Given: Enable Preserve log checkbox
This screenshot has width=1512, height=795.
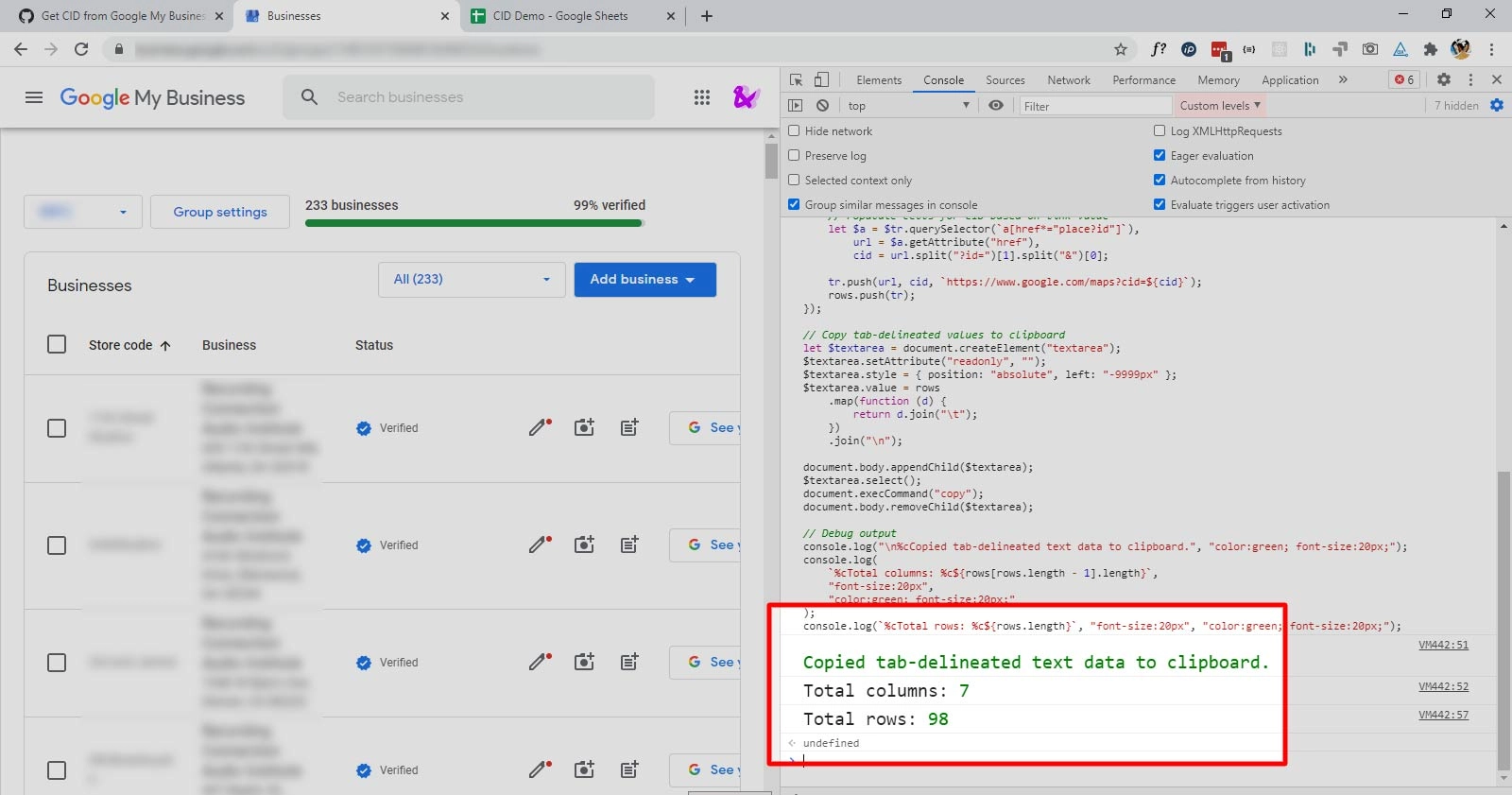Looking at the screenshot, I should [x=794, y=155].
